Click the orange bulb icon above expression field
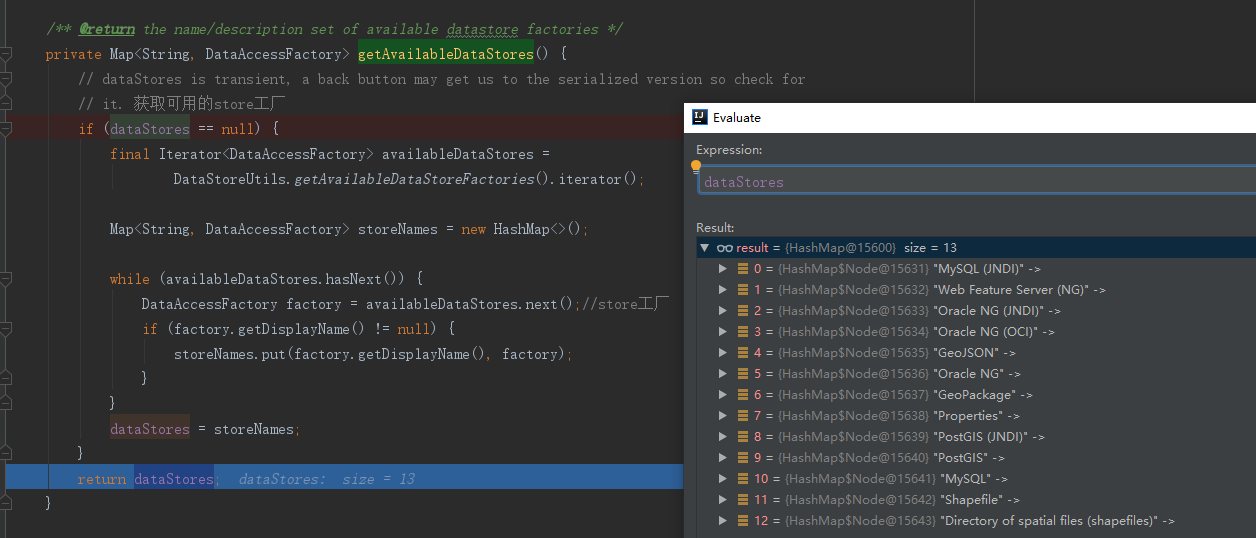 [x=696, y=165]
